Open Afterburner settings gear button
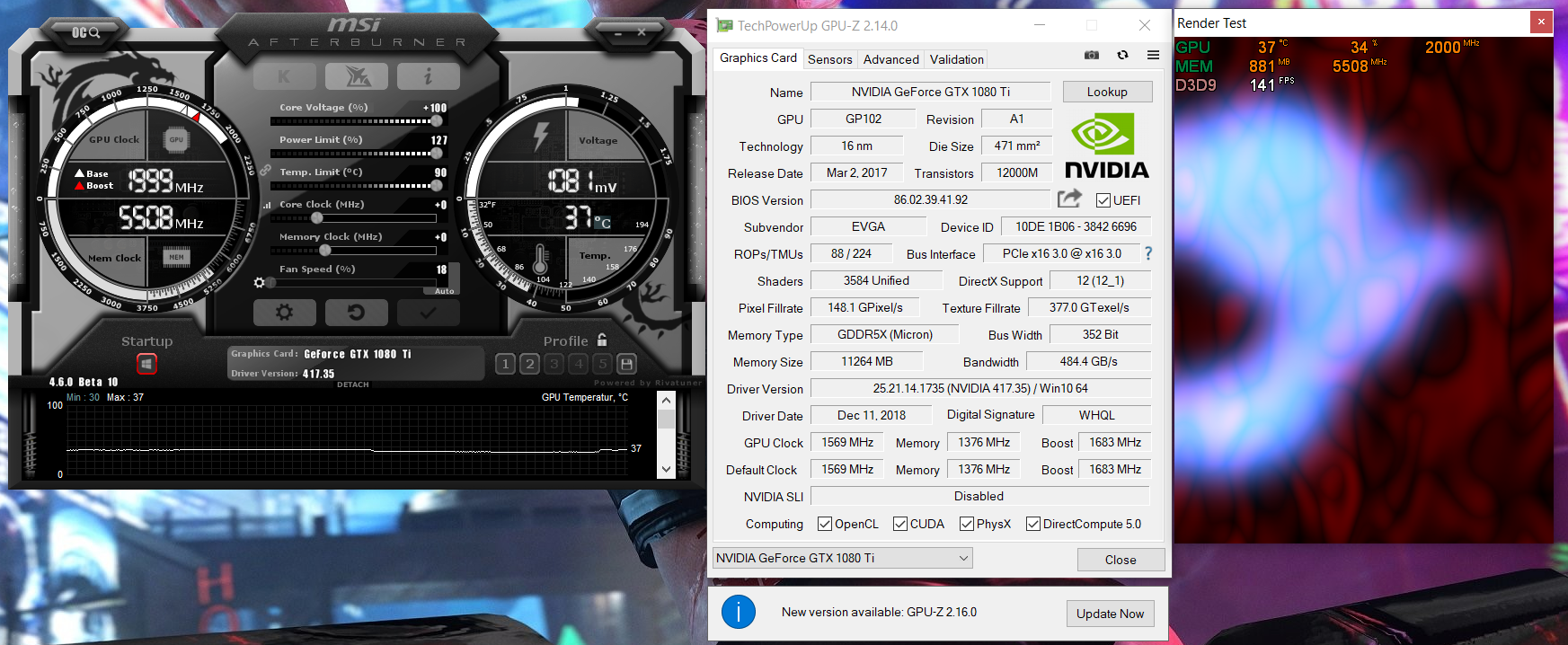Viewport: 1568px width, 645px height. [285, 313]
